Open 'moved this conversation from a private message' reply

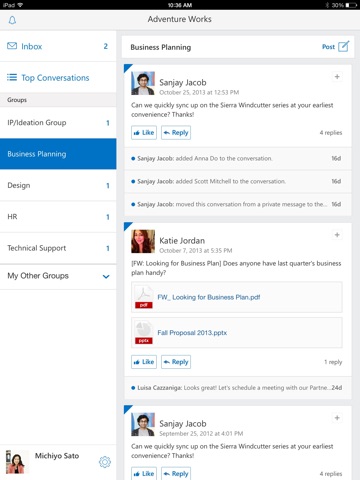click(x=238, y=204)
